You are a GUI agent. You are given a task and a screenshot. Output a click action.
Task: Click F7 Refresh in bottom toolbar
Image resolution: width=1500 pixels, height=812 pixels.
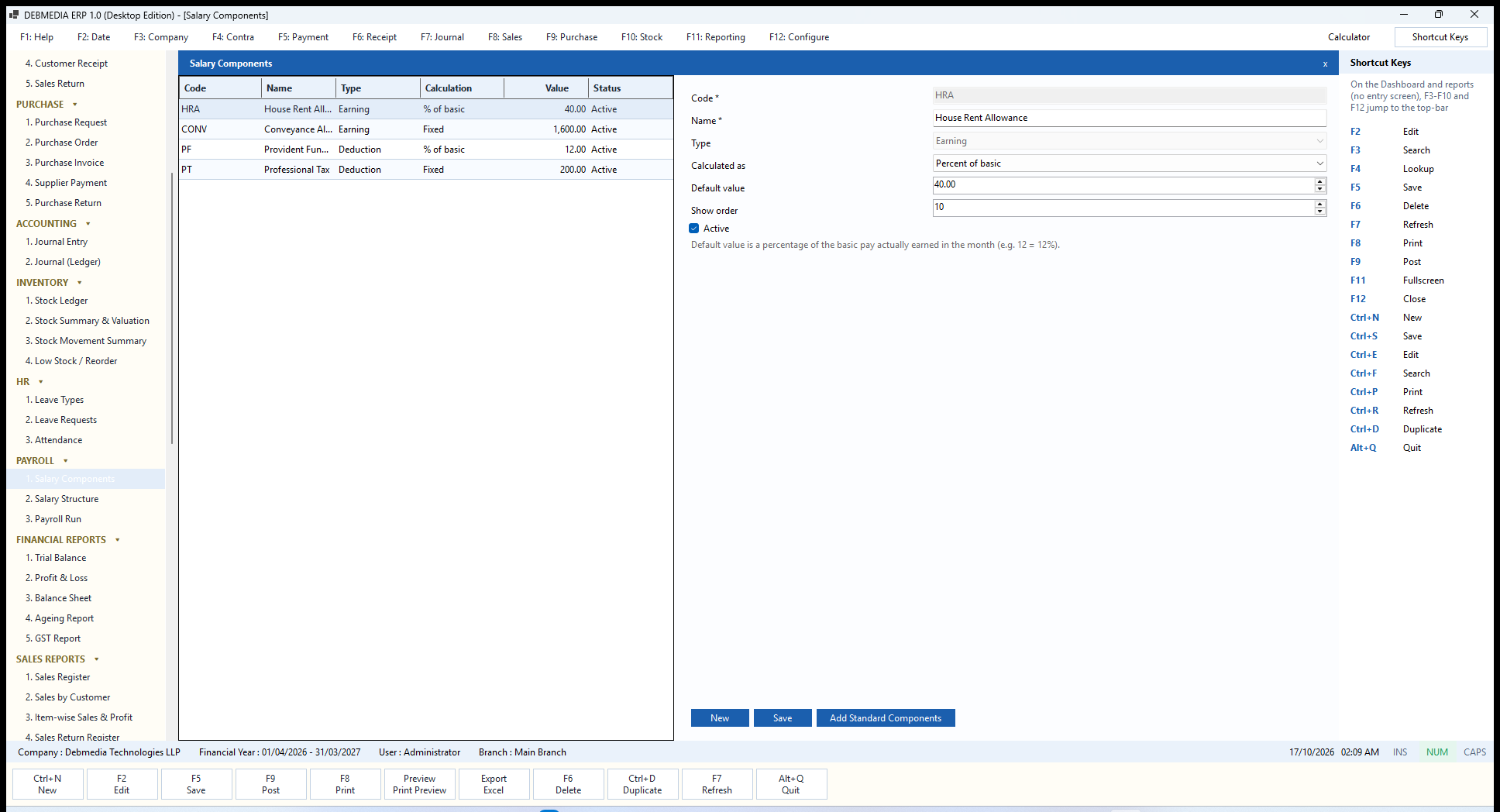click(717, 784)
